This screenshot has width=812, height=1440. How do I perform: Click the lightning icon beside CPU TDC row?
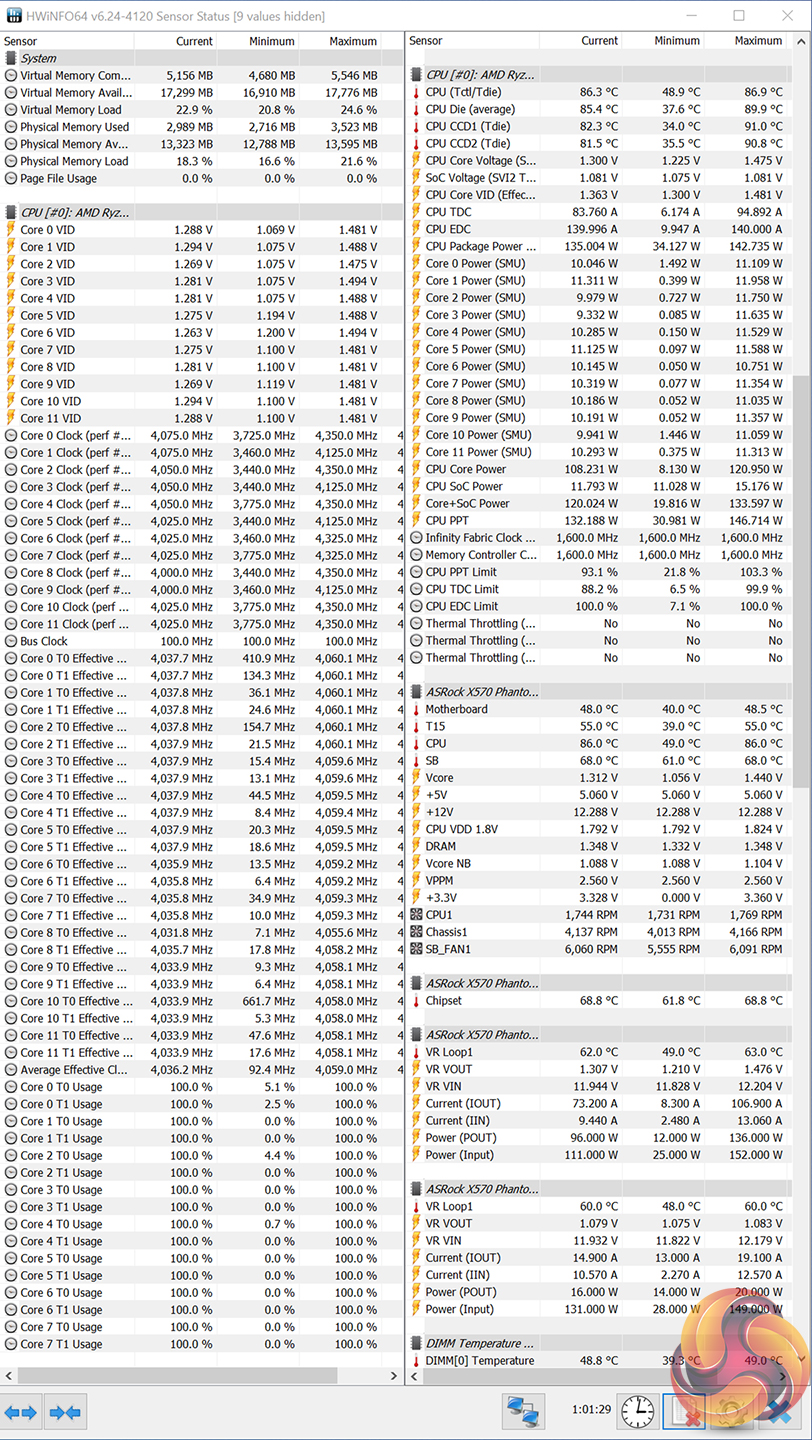point(416,212)
